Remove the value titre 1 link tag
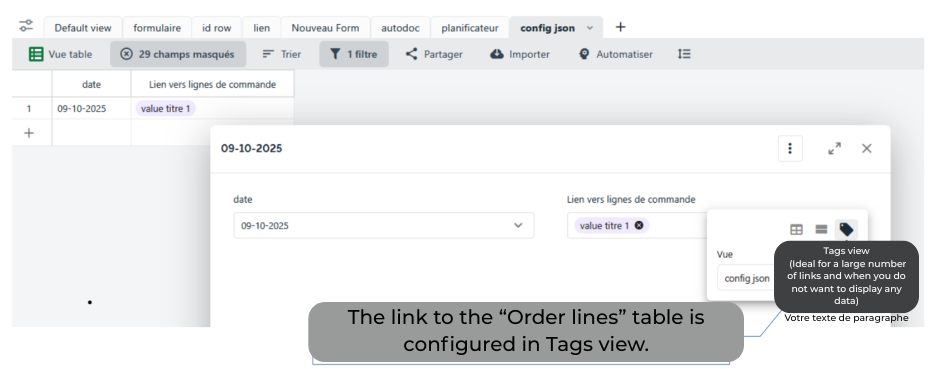Image resolution: width=928 pixels, height=369 pixels. [x=639, y=225]
